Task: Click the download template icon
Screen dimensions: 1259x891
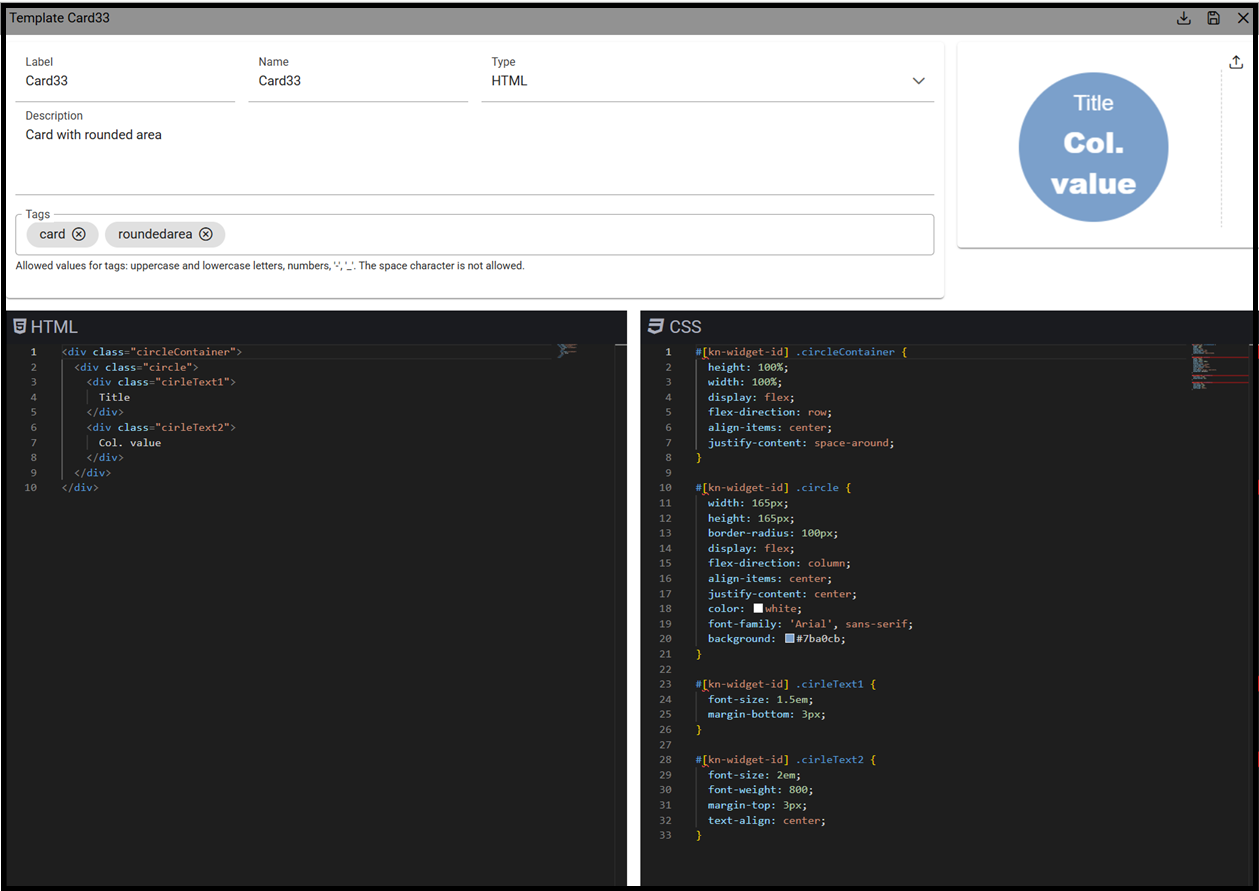Action: [x=1184, y=18]
